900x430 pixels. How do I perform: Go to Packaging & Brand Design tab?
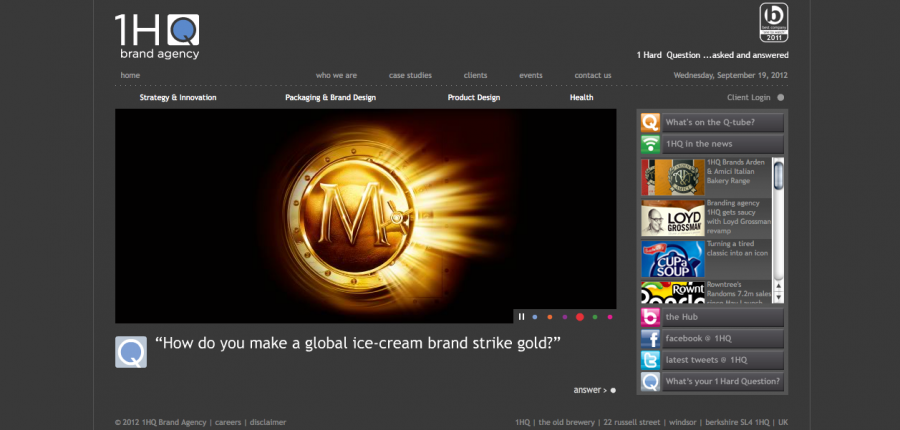(330, 98)
